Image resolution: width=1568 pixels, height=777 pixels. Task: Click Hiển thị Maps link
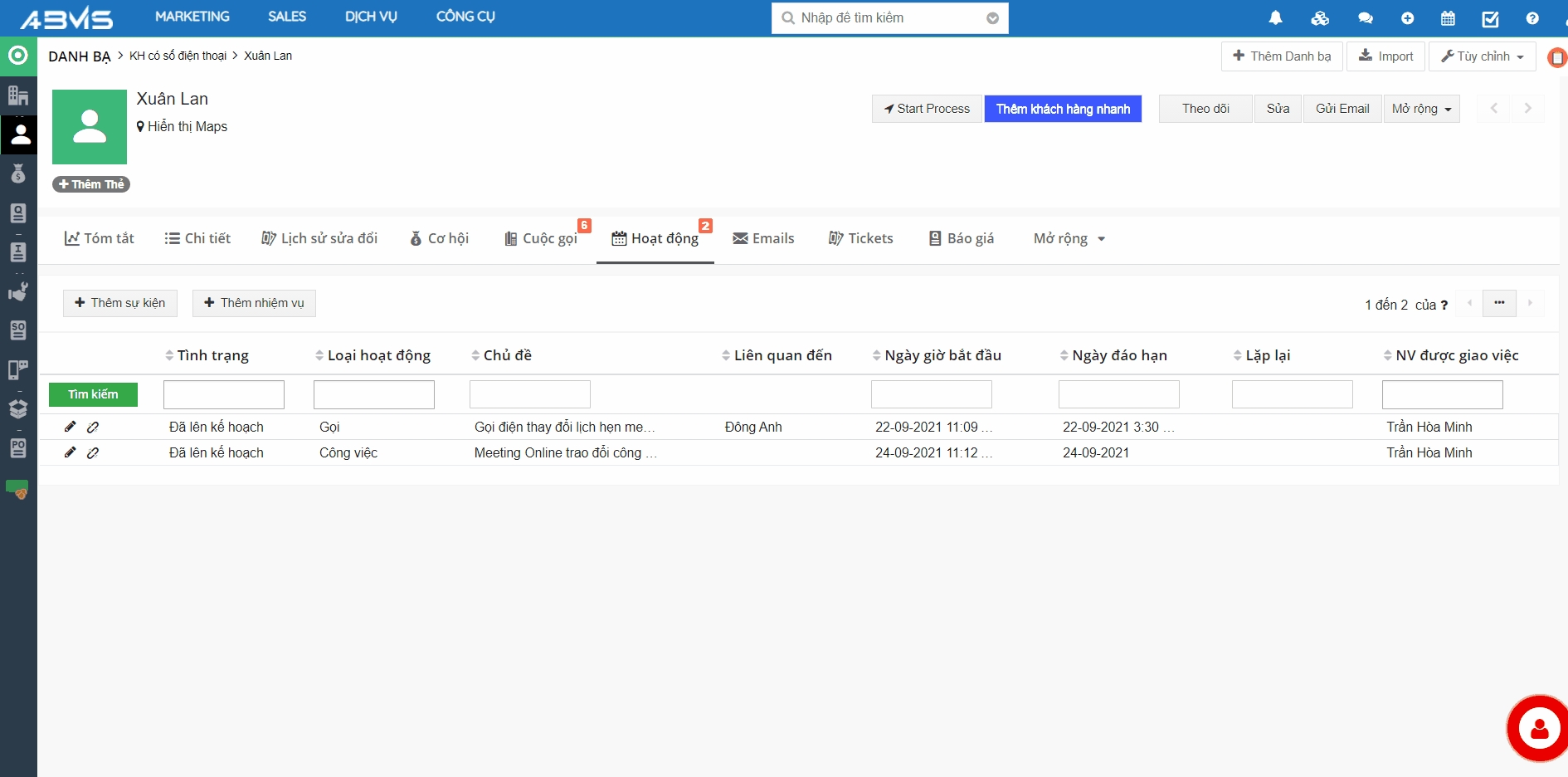click(187, 126)
